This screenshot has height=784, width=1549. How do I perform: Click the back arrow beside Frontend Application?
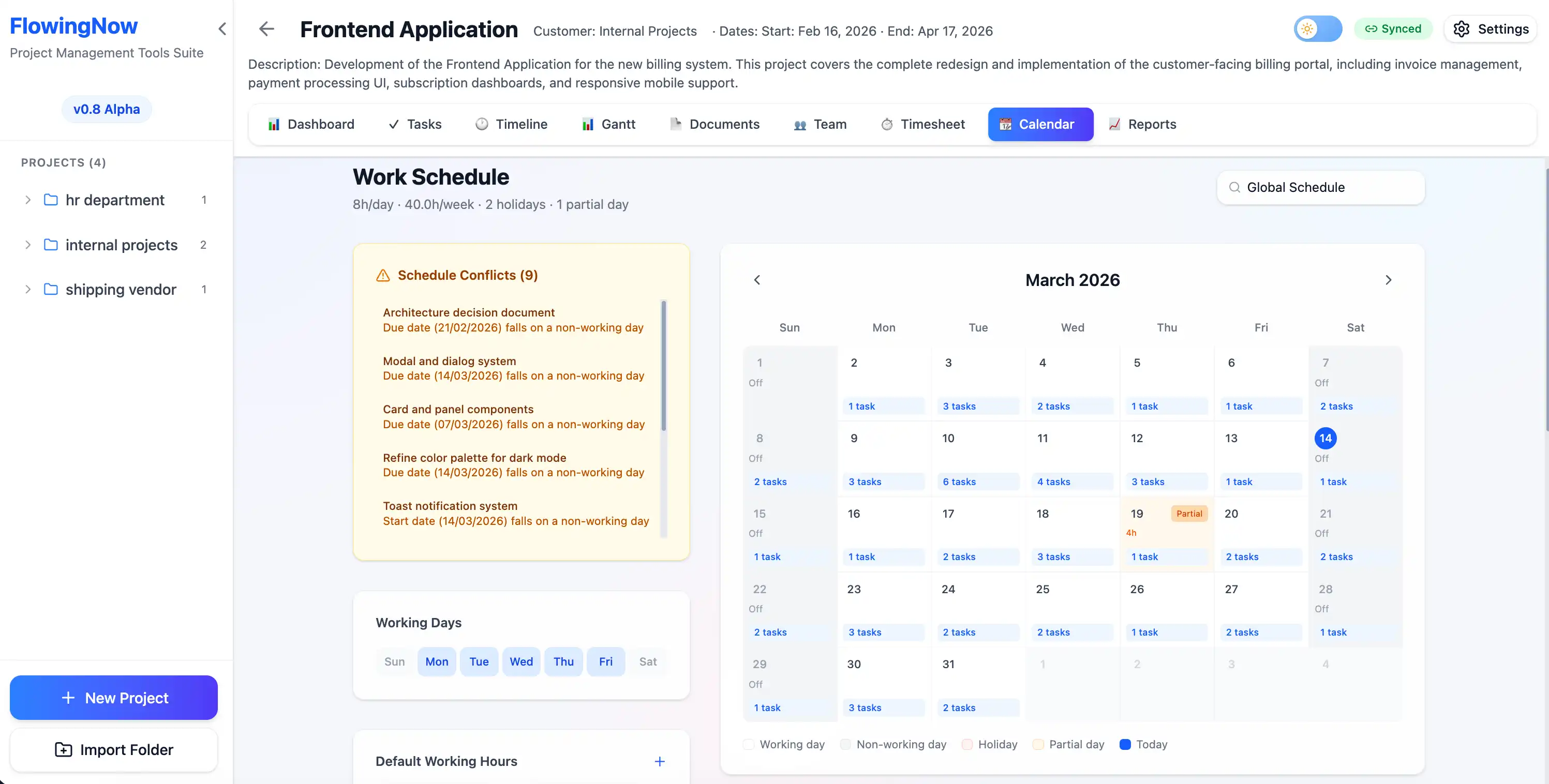(x=266, y=29)
